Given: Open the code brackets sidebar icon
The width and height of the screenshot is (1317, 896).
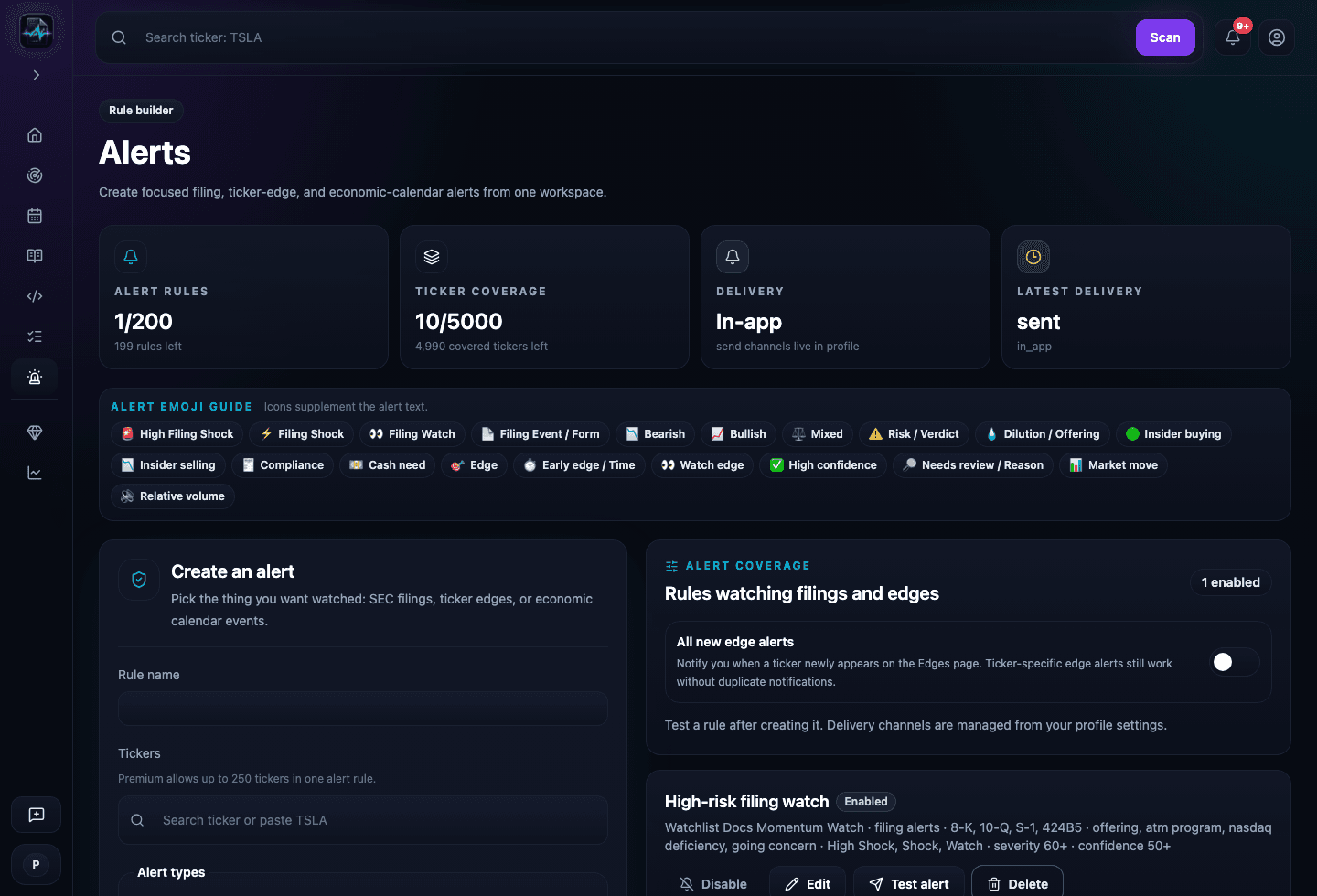Looking at the screenshot, I should [35, 296].
